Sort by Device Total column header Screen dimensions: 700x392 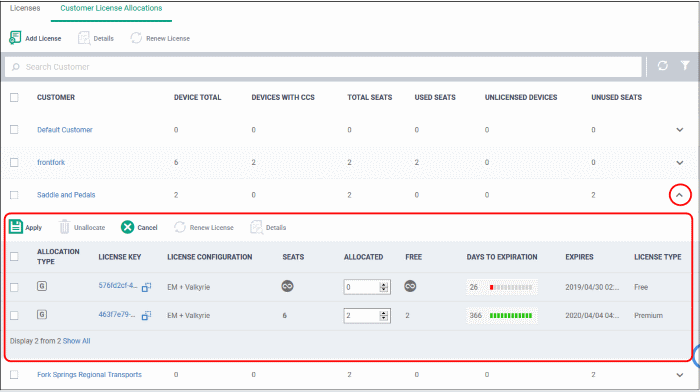tap(197, 97)
